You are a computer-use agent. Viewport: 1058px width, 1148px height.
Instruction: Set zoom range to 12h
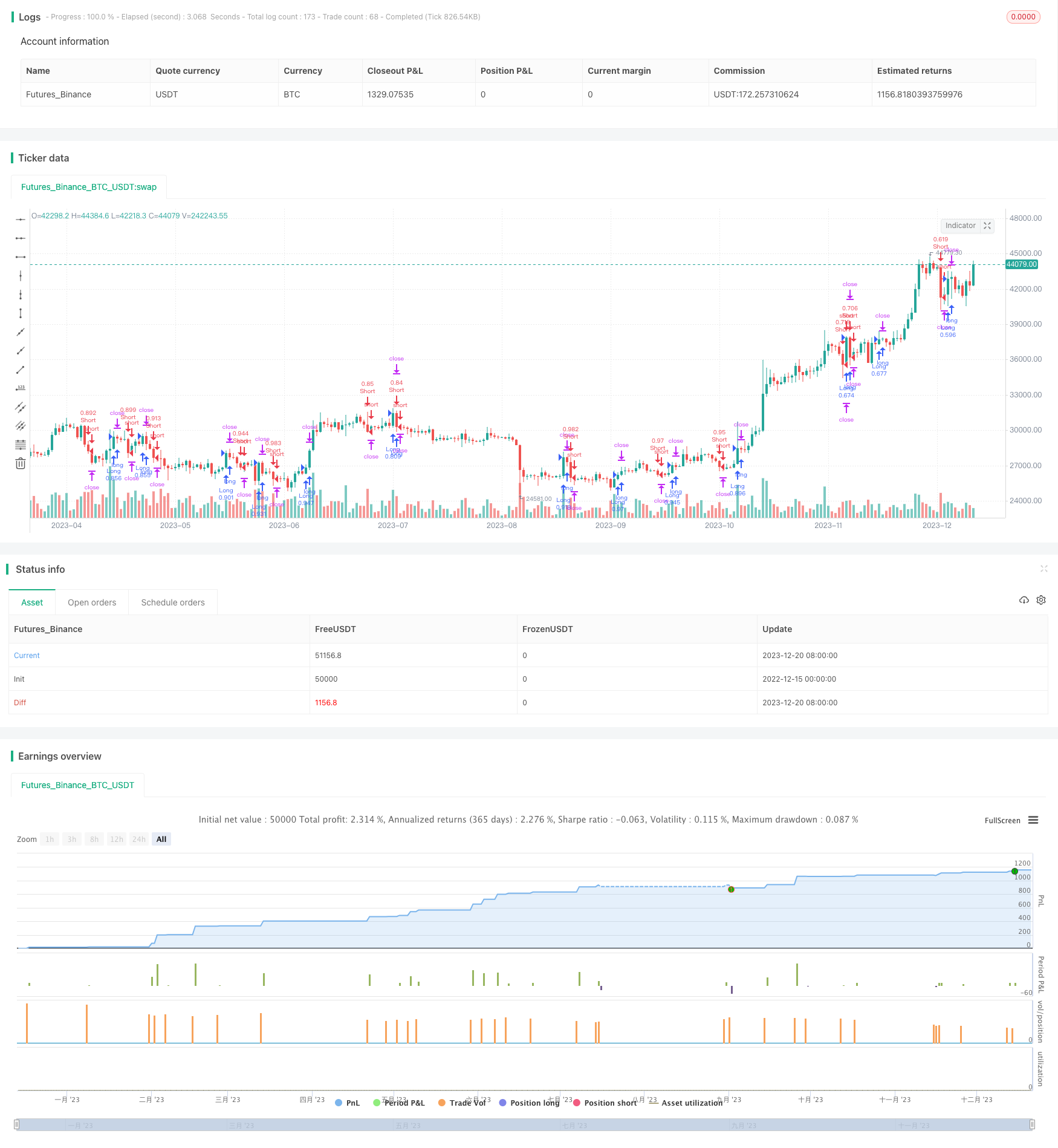[x=117, y=839]
